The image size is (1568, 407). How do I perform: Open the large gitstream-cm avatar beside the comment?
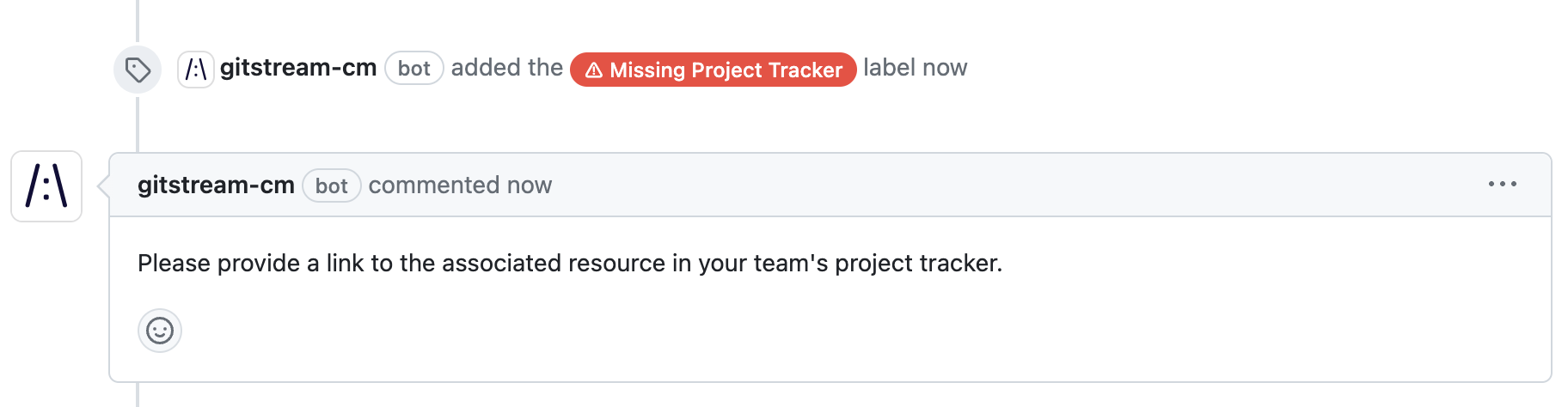(x=46, y=186)
